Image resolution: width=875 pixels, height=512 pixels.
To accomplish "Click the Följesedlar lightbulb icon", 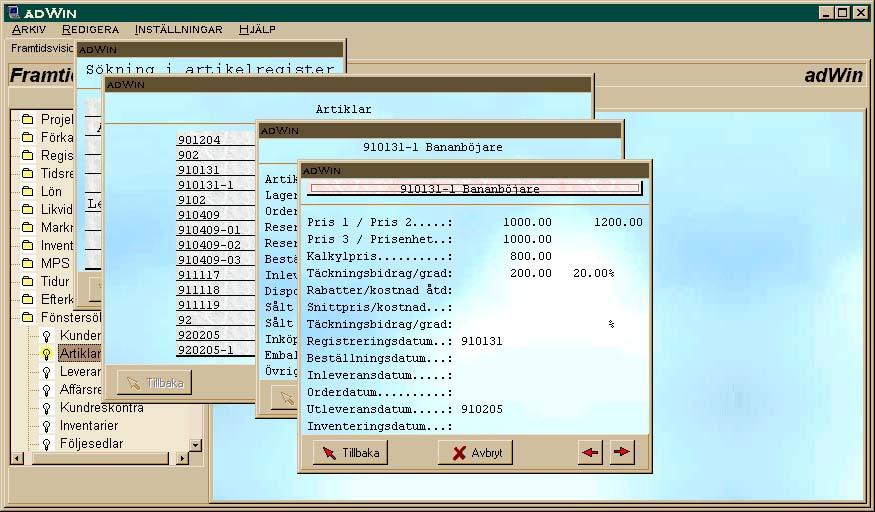I will (x=47, y=444).
